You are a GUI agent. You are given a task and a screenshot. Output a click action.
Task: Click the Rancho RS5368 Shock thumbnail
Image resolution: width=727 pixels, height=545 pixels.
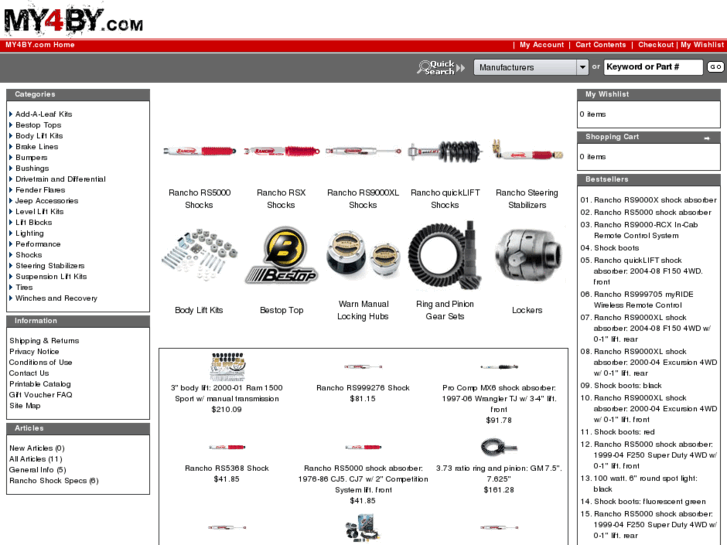click(227, 447)
